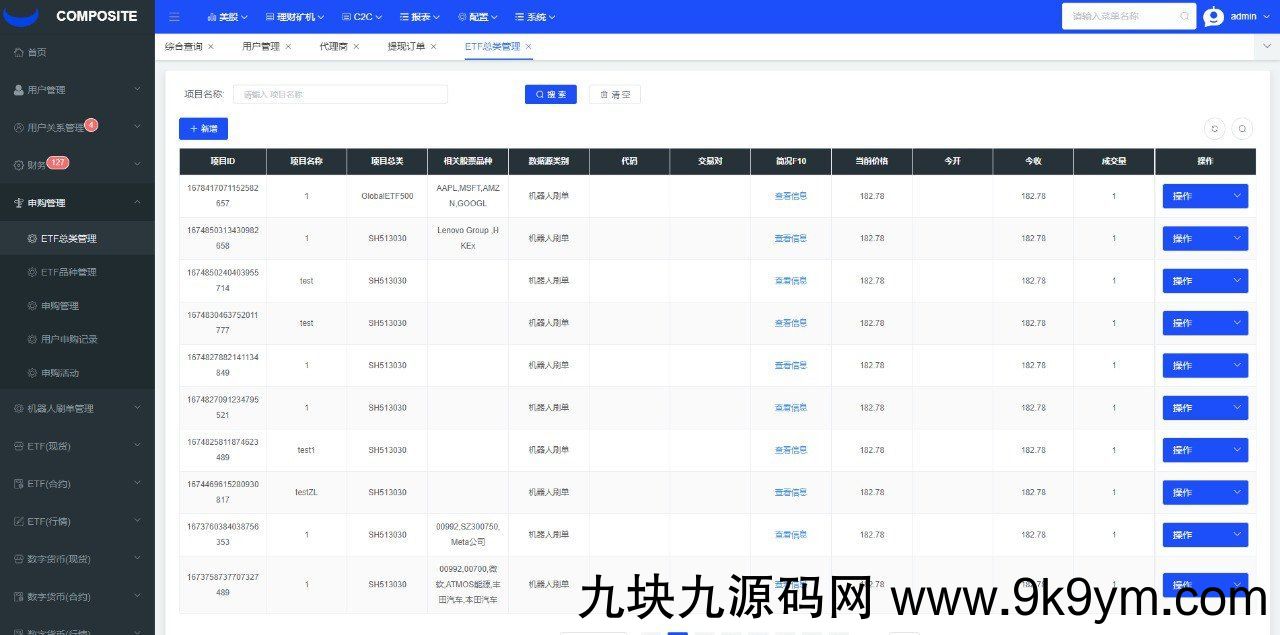
Task: Open the sidebar hamburger menu icon
Action: pyautogui.click(x=174, y=16)
